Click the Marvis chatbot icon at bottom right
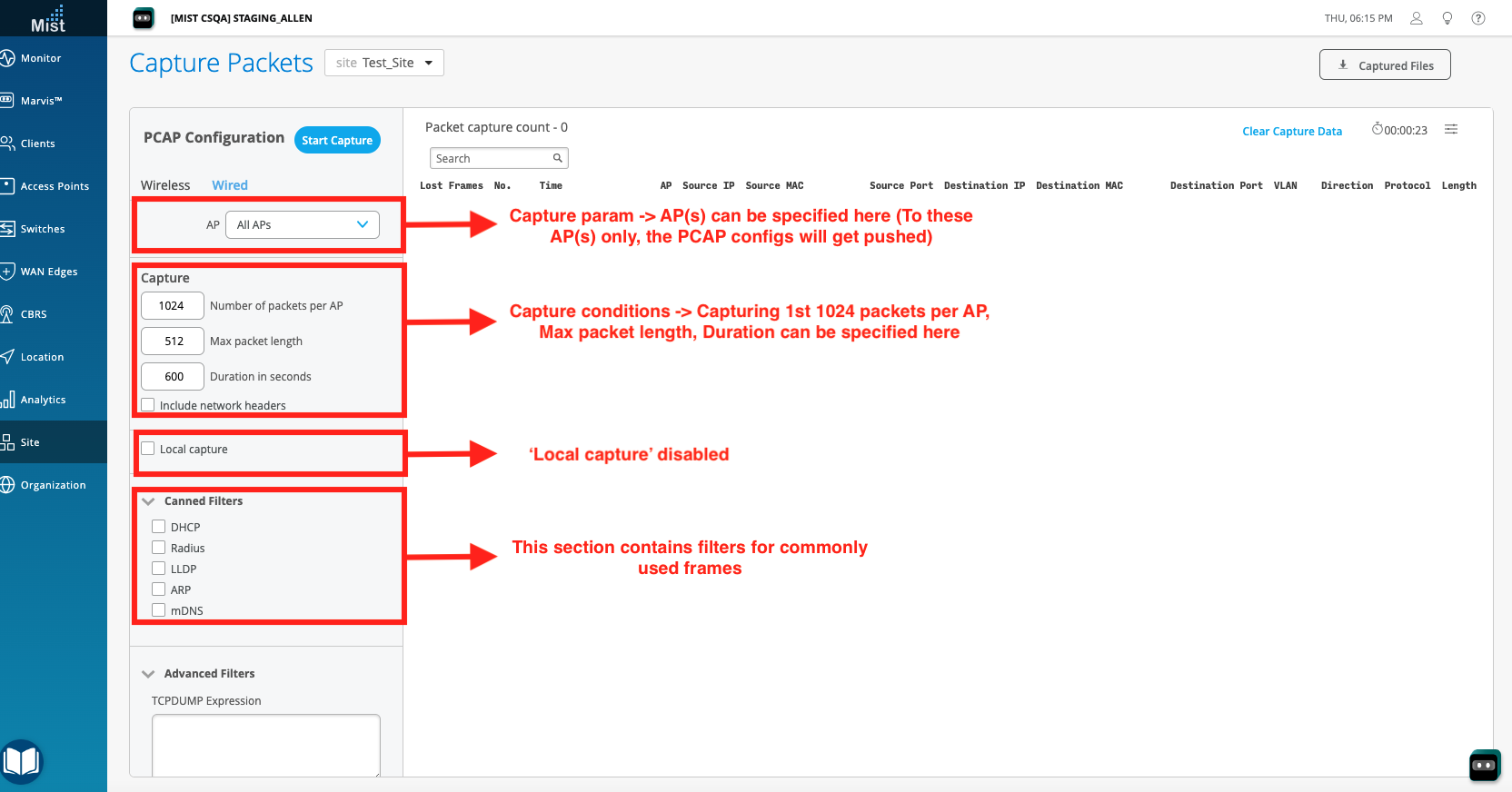This screenshot has width=1512, height=792. 1484,765
